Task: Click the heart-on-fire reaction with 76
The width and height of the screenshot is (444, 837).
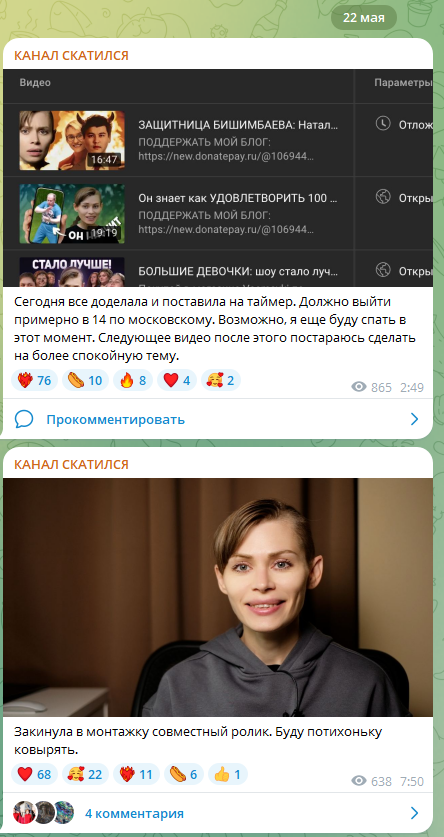Action: (x=34, y=381)
